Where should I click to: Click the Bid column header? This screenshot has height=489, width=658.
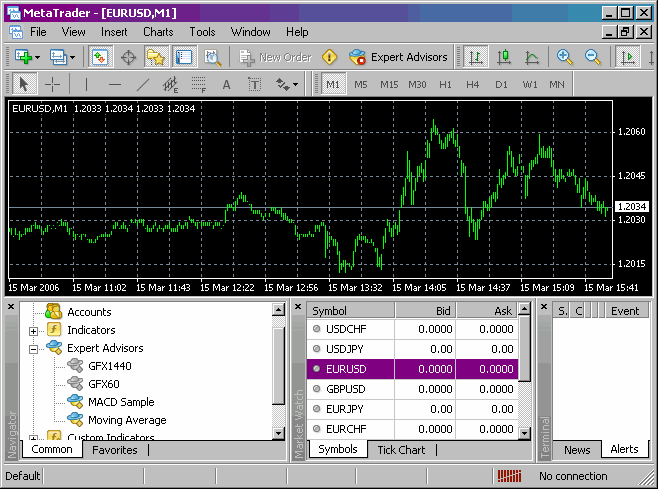click(426, 311)
